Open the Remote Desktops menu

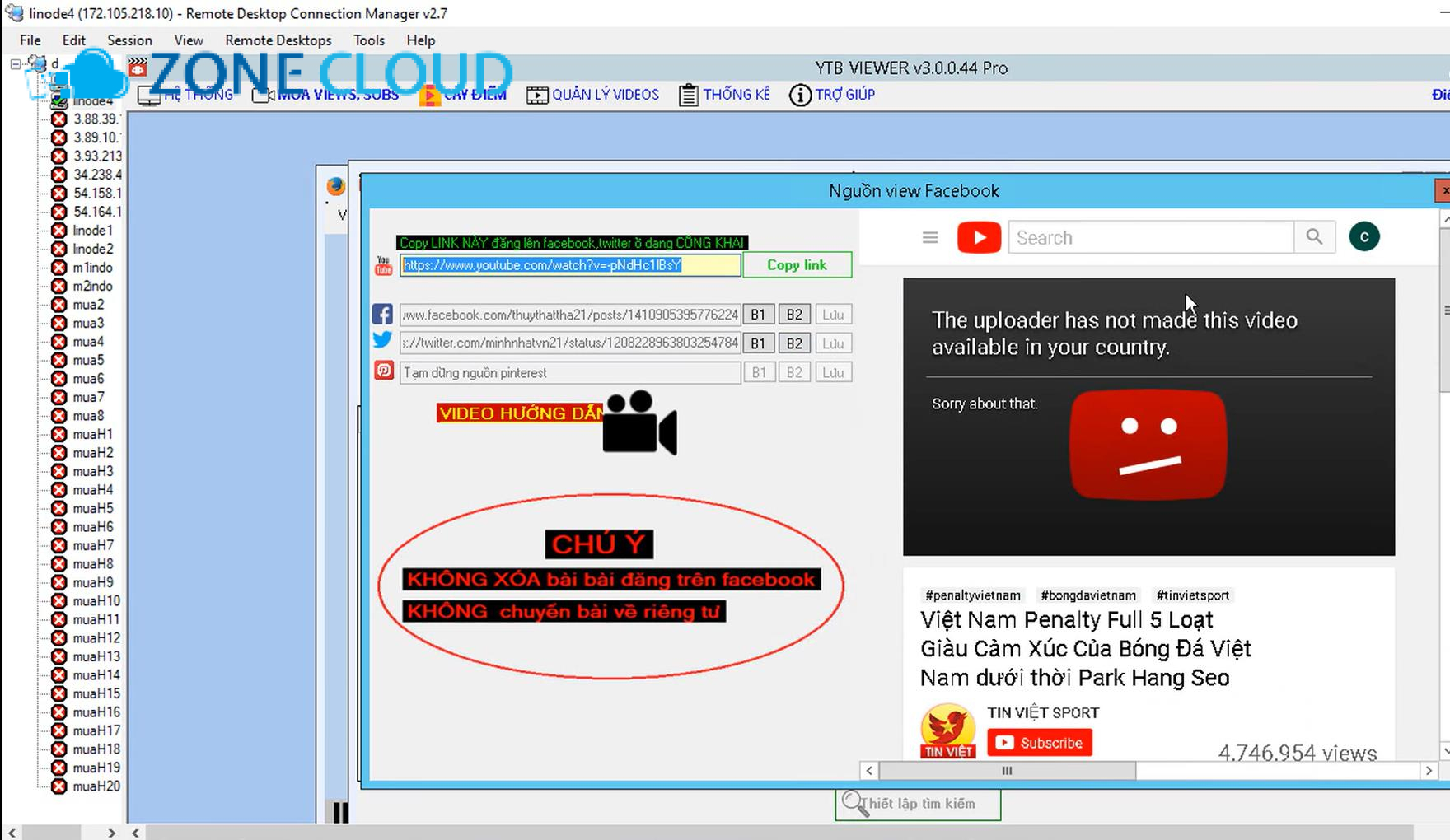278,40
